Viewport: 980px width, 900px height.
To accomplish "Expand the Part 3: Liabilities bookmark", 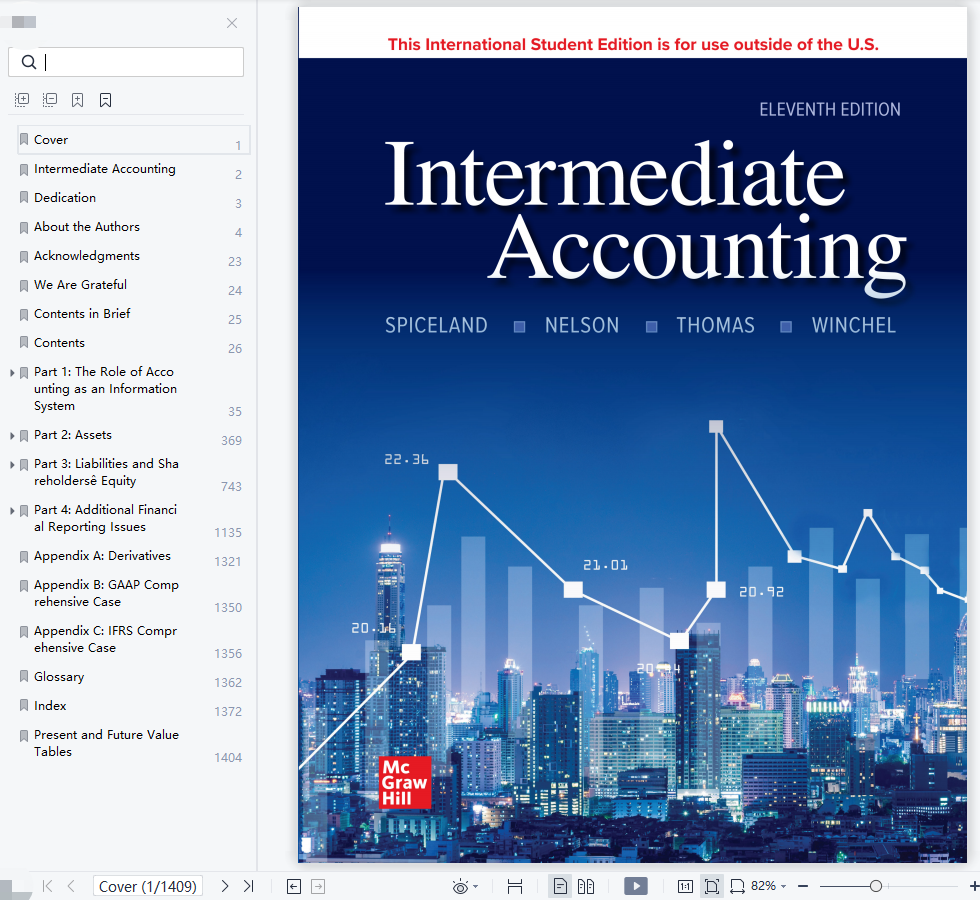I will [x=12, y=464].
